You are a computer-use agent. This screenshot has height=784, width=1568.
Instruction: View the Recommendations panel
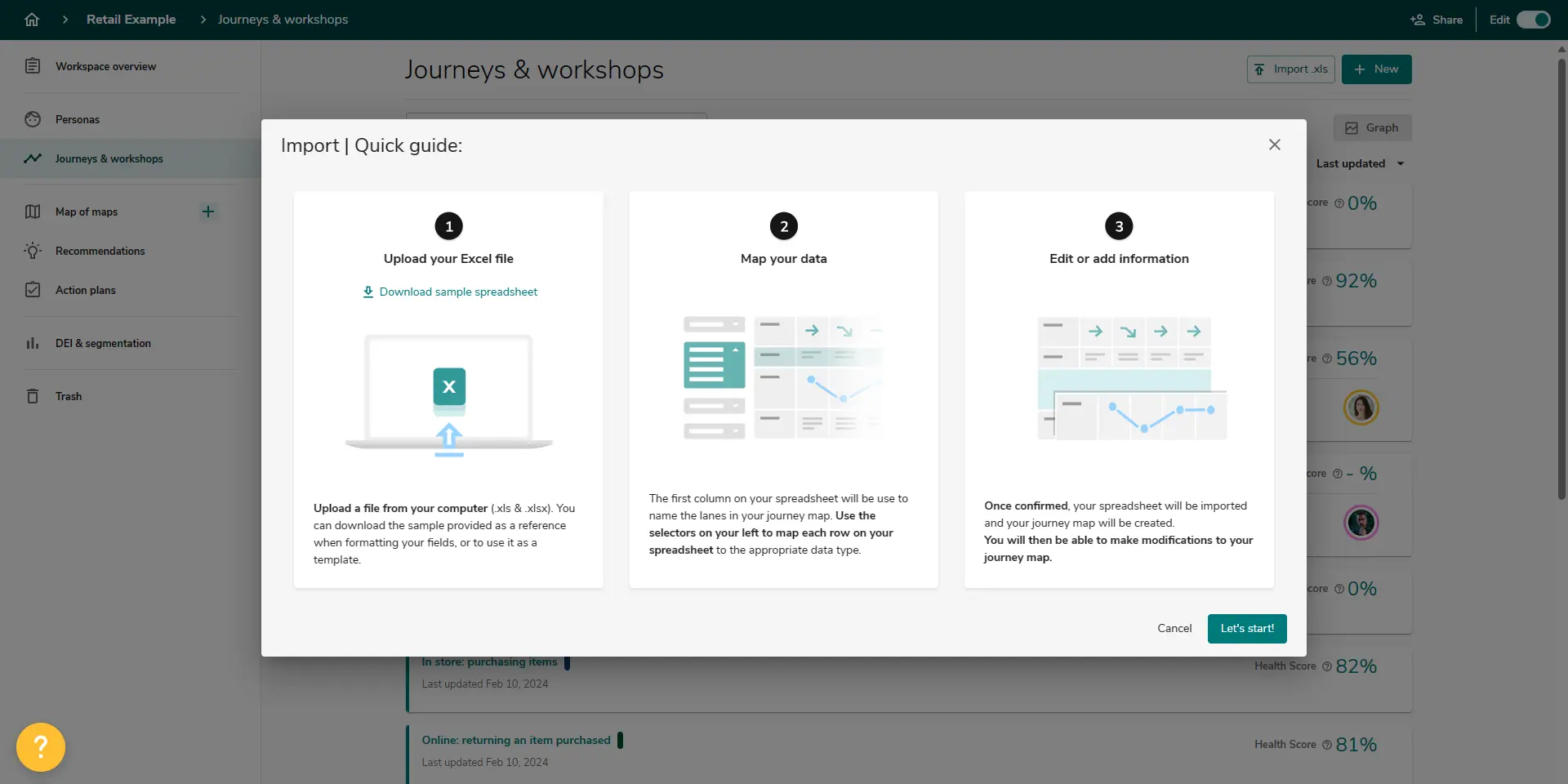click(x=99, y=251)
